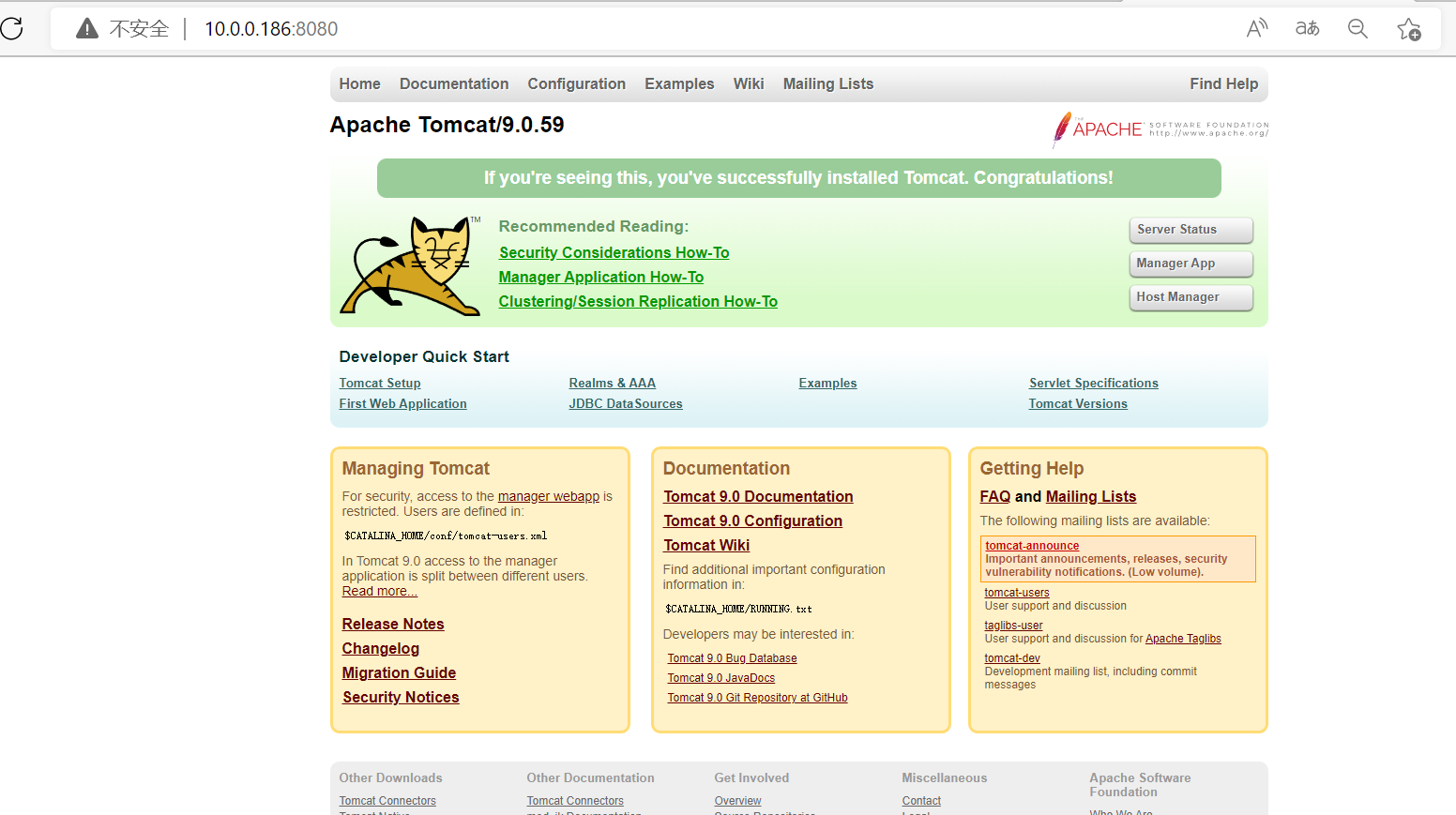Image resolution: width=1456 pixels, height=815 pixels.
Task: Open the Release Notes link
Action: (x=393, y=624)
